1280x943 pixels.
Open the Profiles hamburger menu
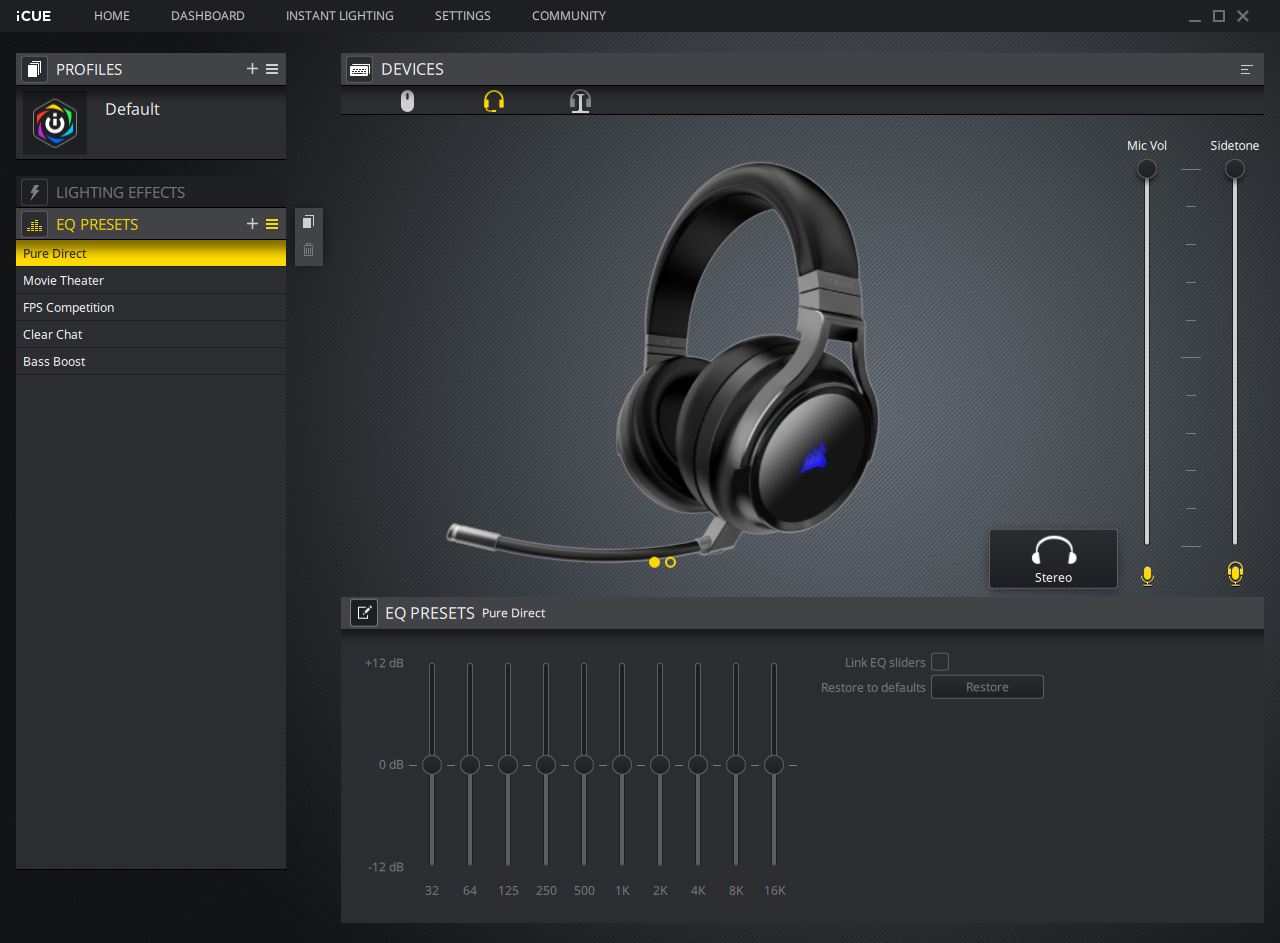pos(272,69)
